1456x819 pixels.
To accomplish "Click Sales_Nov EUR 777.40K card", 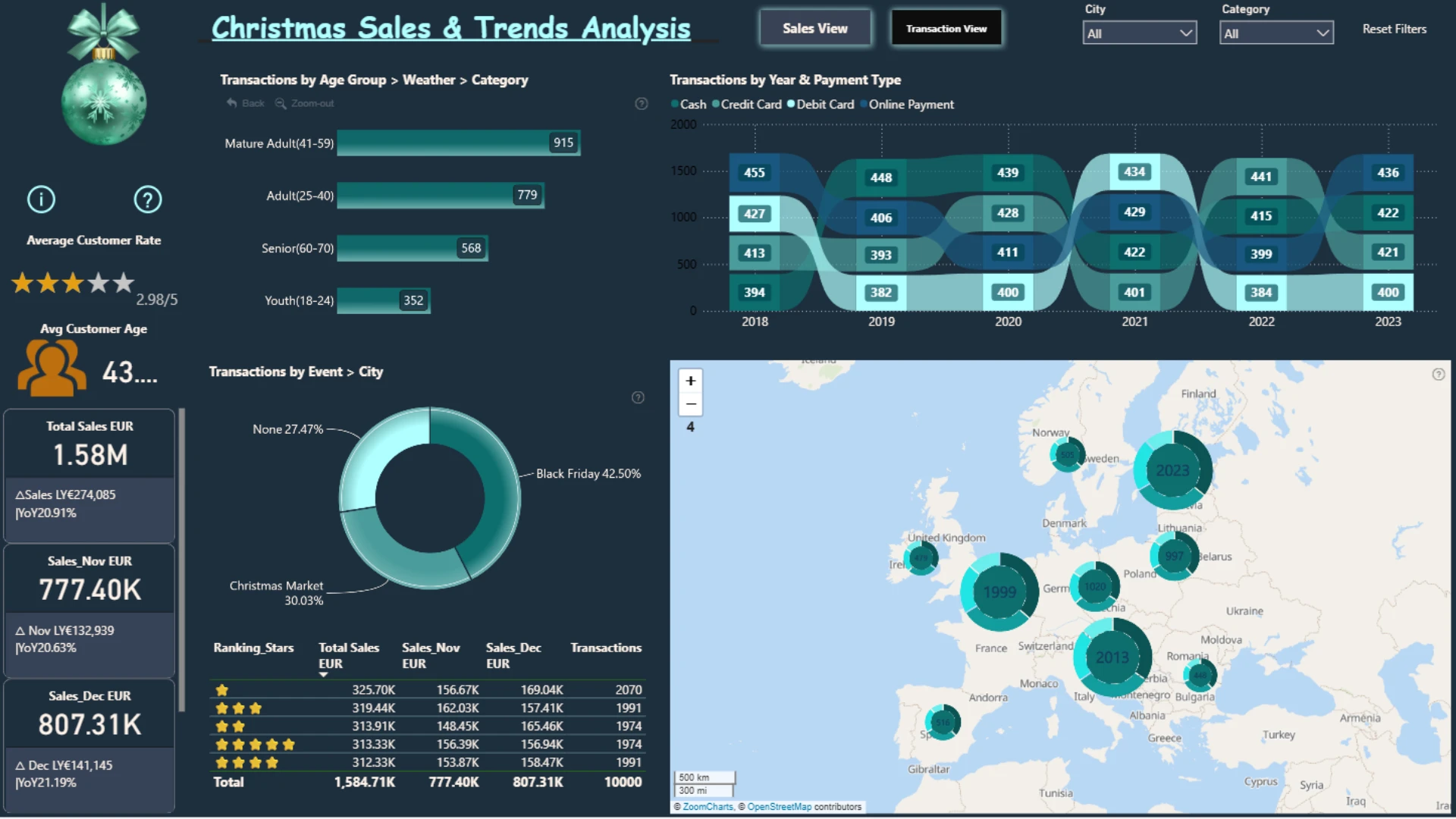I will click(x=89, y=610).
